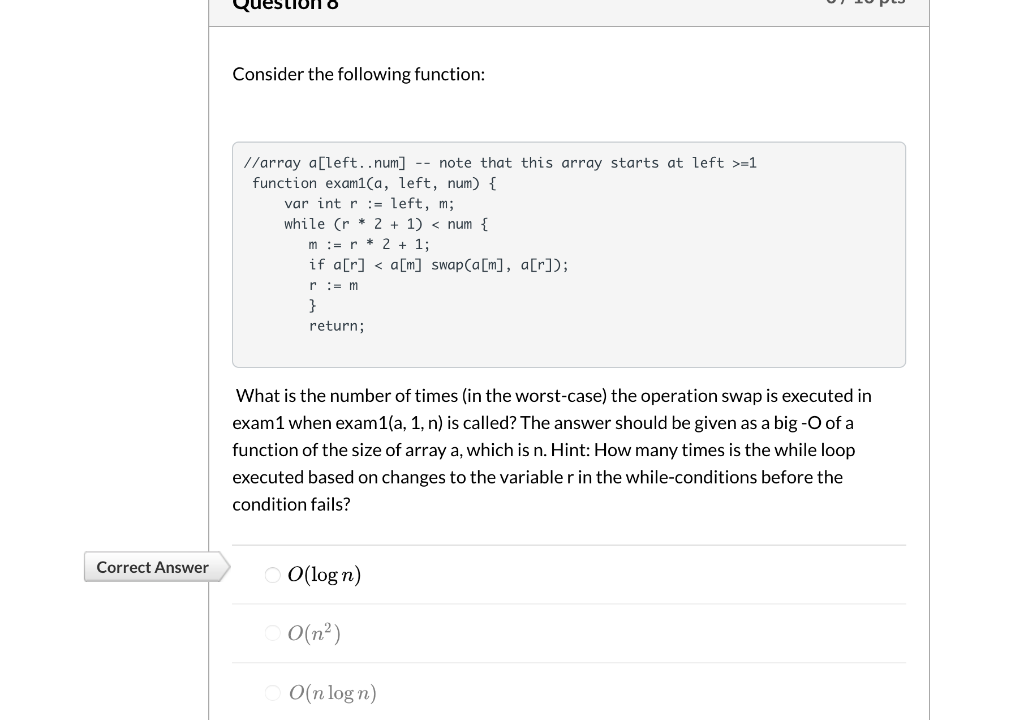Choose the O(n log n) answer option

point(271,692)
